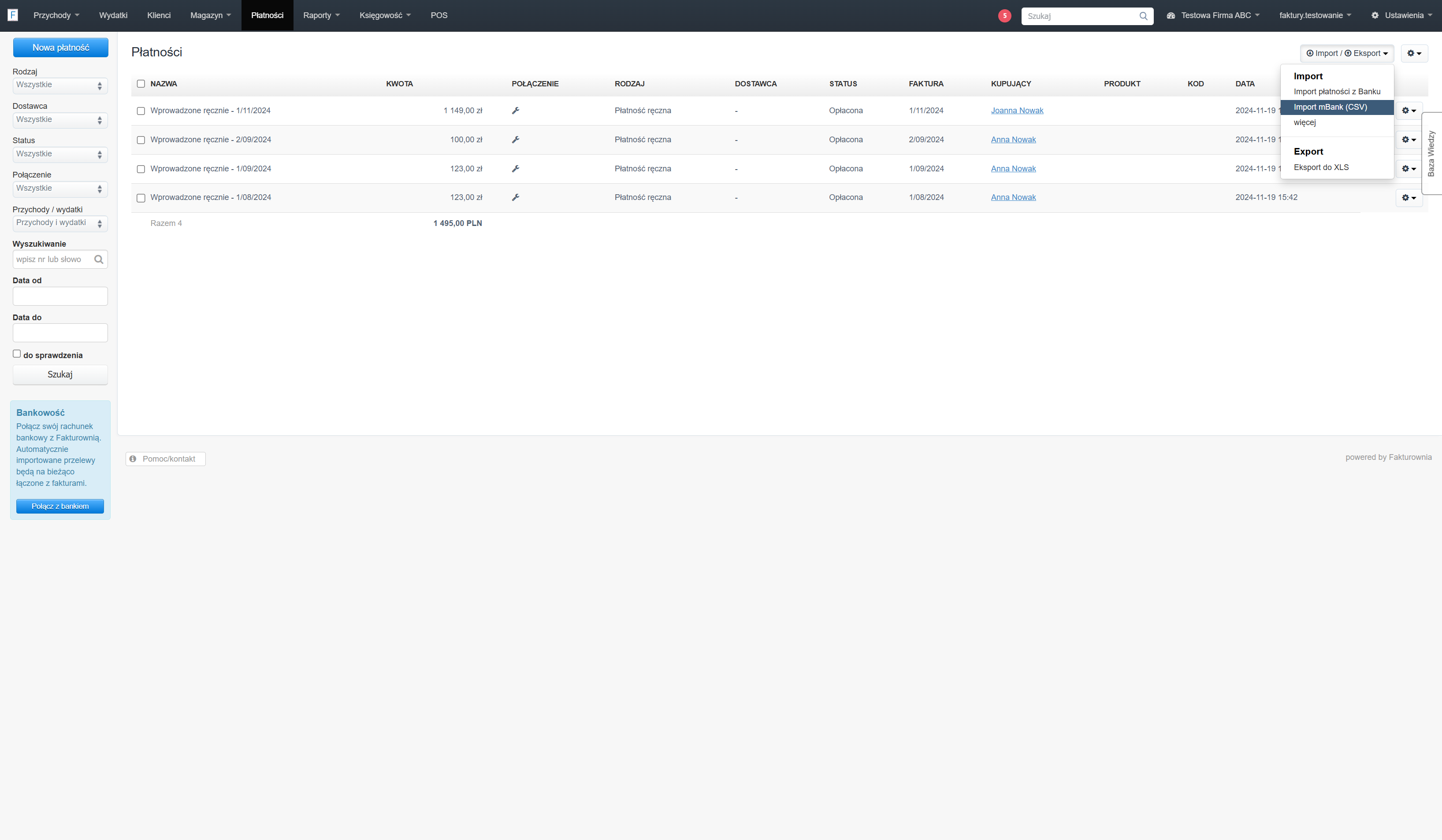The image size is (1442, 840).
Task: Go to Wydatki in the top navigation
Action: [x=113, y=15]
